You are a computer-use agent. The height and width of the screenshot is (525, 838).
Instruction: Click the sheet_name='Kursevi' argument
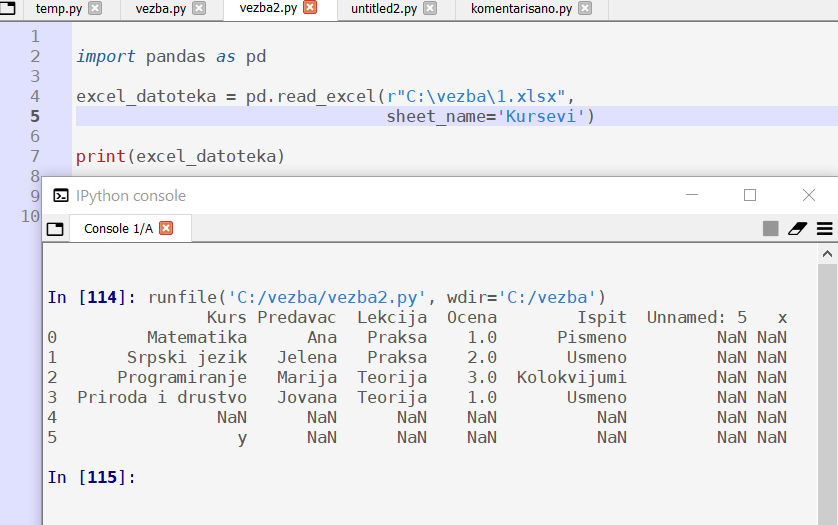click(x=486, y=116)
